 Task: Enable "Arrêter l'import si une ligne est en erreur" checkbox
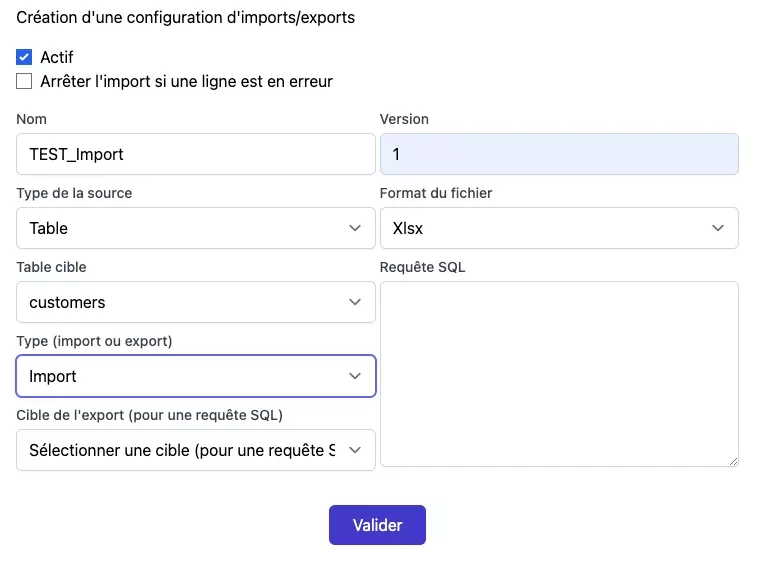25,81
